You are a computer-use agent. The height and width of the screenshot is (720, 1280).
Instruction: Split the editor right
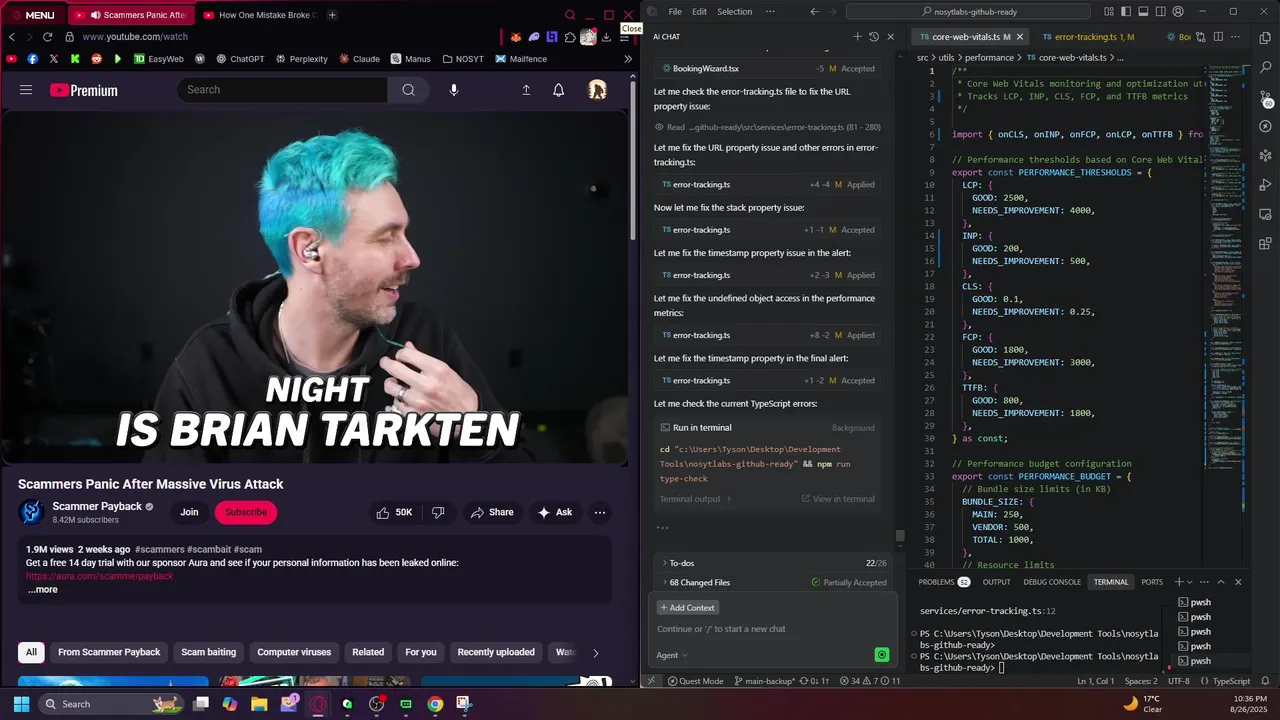[x=1218, y=37]
